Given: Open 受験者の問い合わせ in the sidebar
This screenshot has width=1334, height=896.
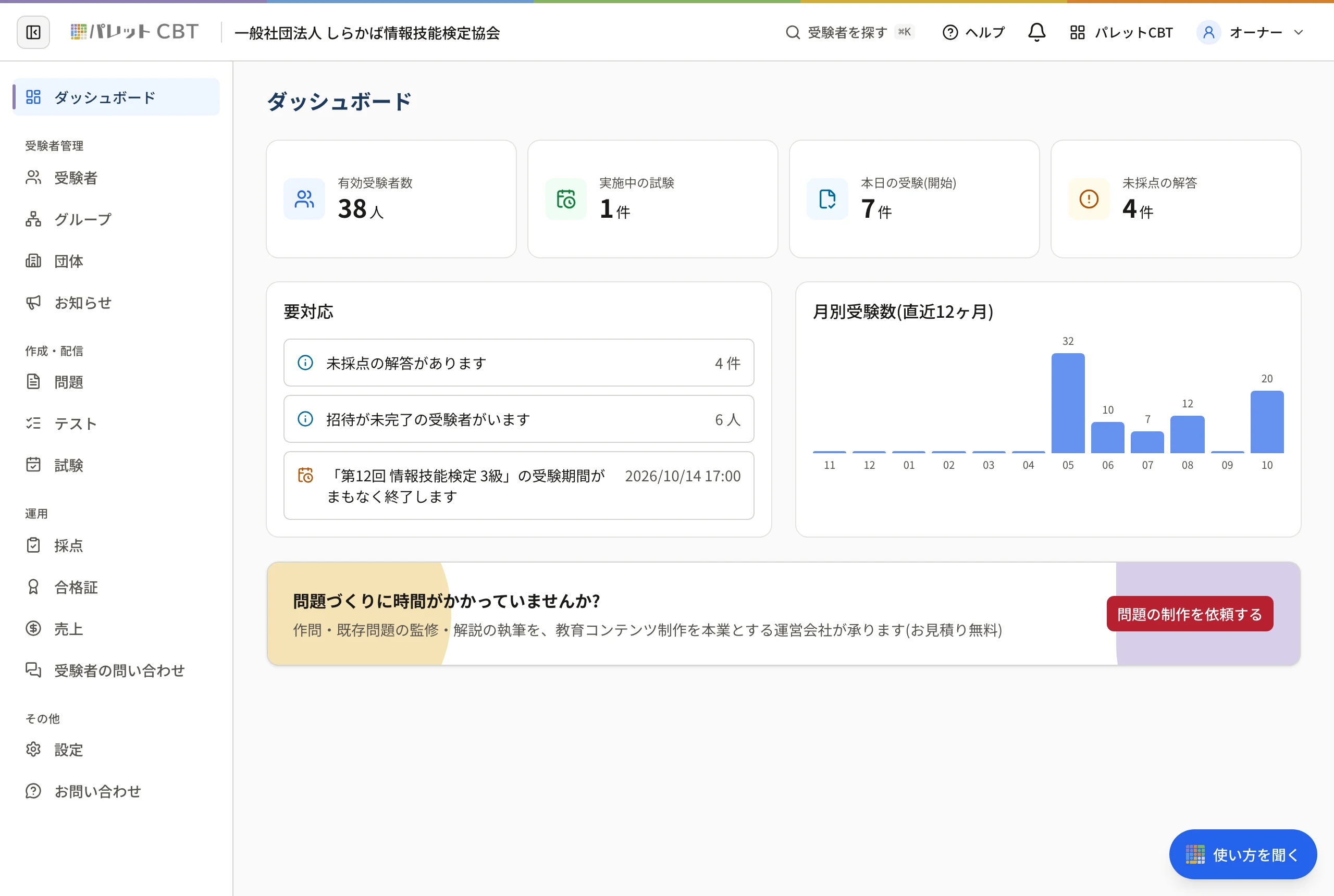Looking at the screenshot, I should 116,670.
